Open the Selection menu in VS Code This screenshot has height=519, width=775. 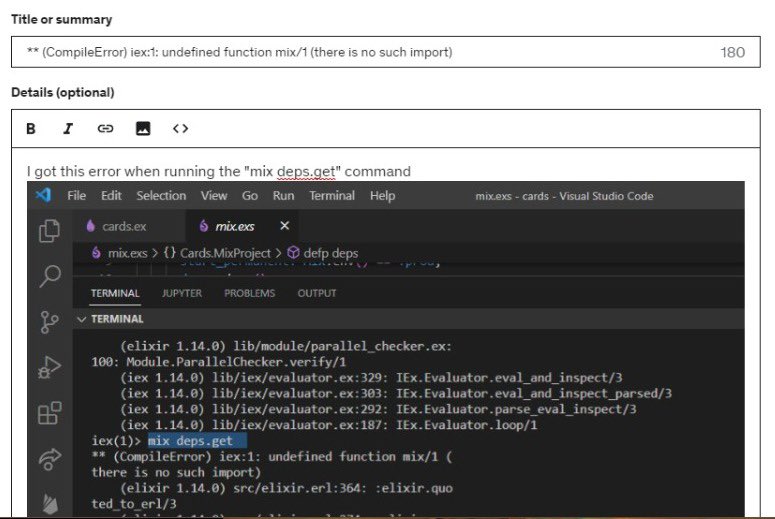(x=161, y=196)
